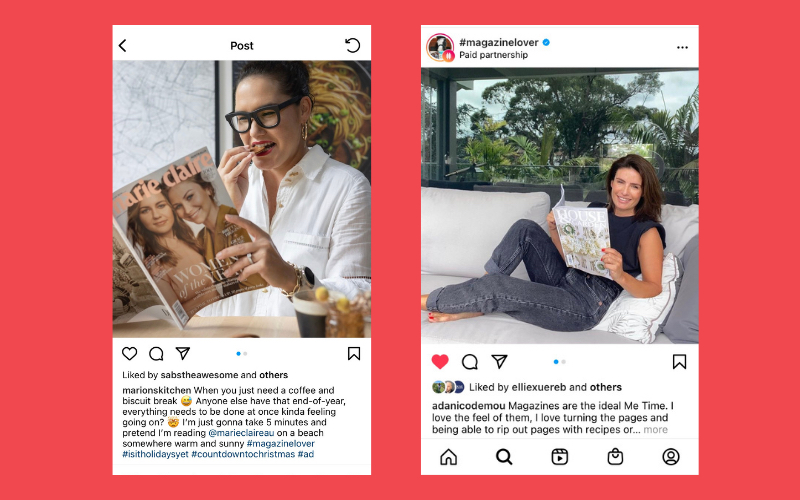Share the adanicodemou post via paper plane icon
Image resolution: width=800 pixels, height=500 pixels.
pos(499,362)
